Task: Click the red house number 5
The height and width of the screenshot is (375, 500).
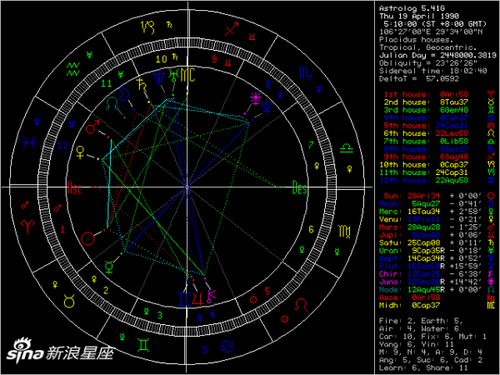Action: 267,291
